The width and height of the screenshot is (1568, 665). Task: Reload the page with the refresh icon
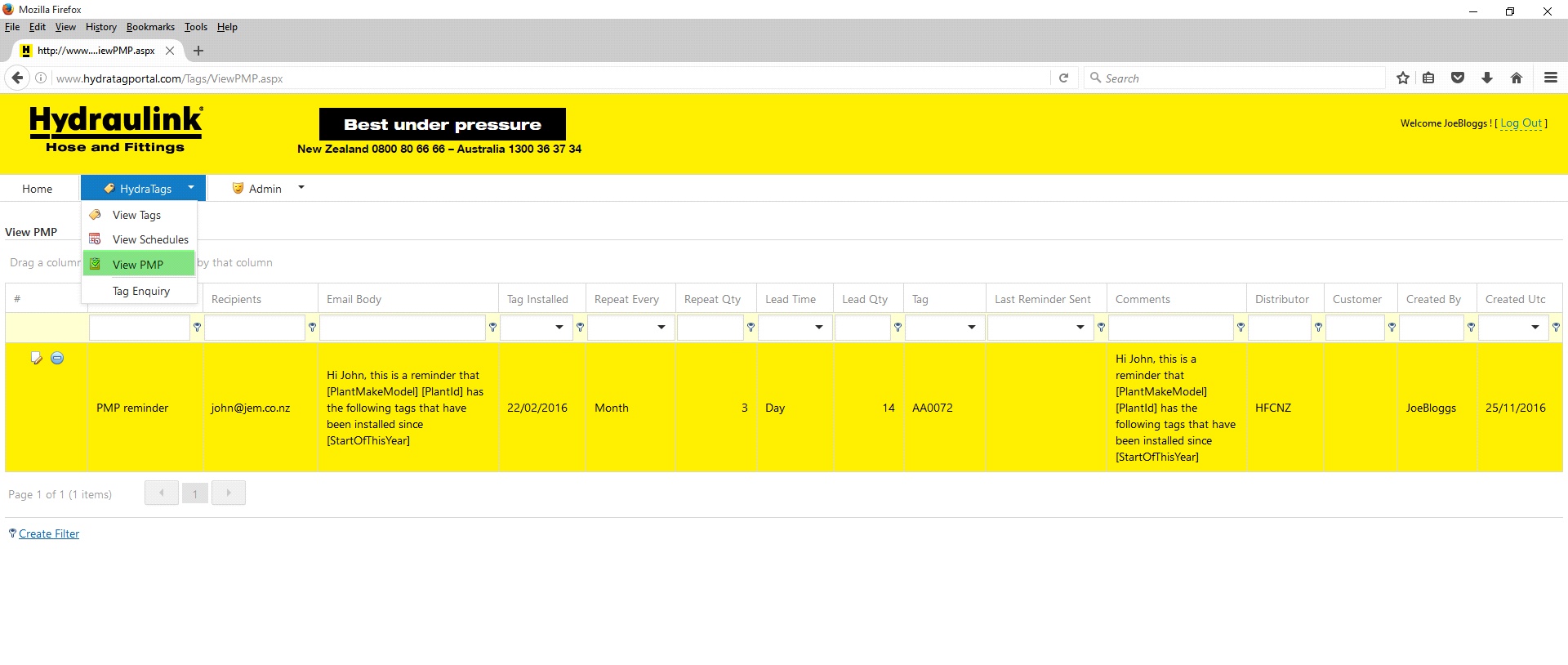(1063, 78)
